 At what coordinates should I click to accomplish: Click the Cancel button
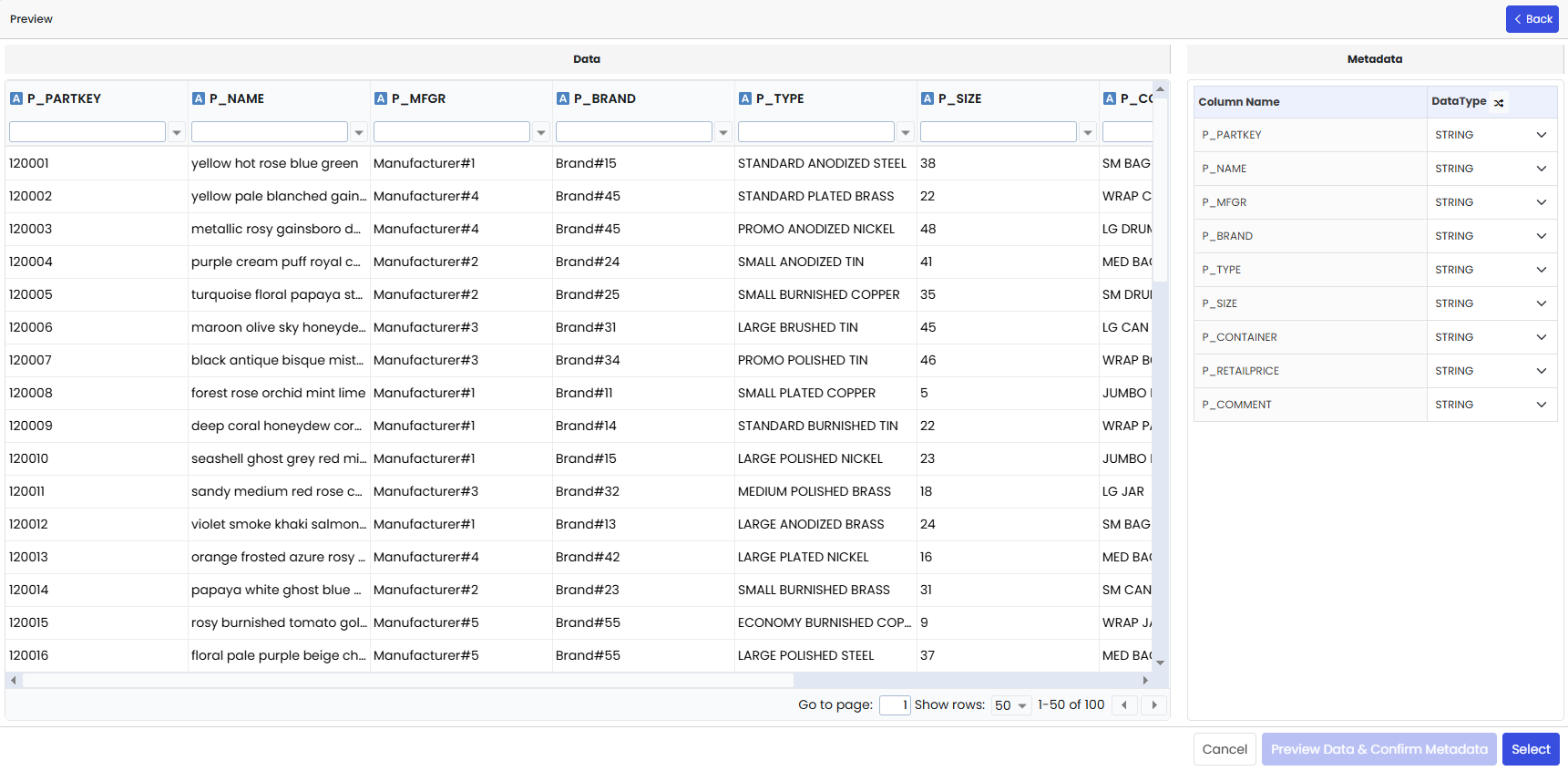[1225, 749]
